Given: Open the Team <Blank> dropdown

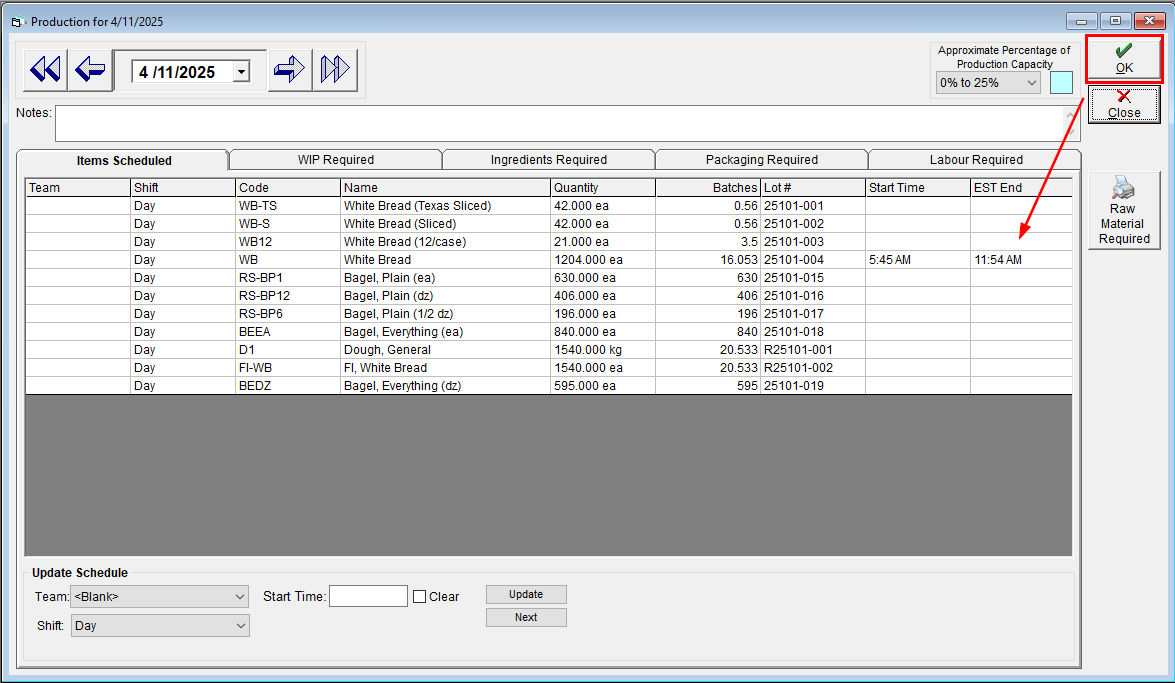Looking at the screenshot, I should pyautogui.click(x=160, y=597).
